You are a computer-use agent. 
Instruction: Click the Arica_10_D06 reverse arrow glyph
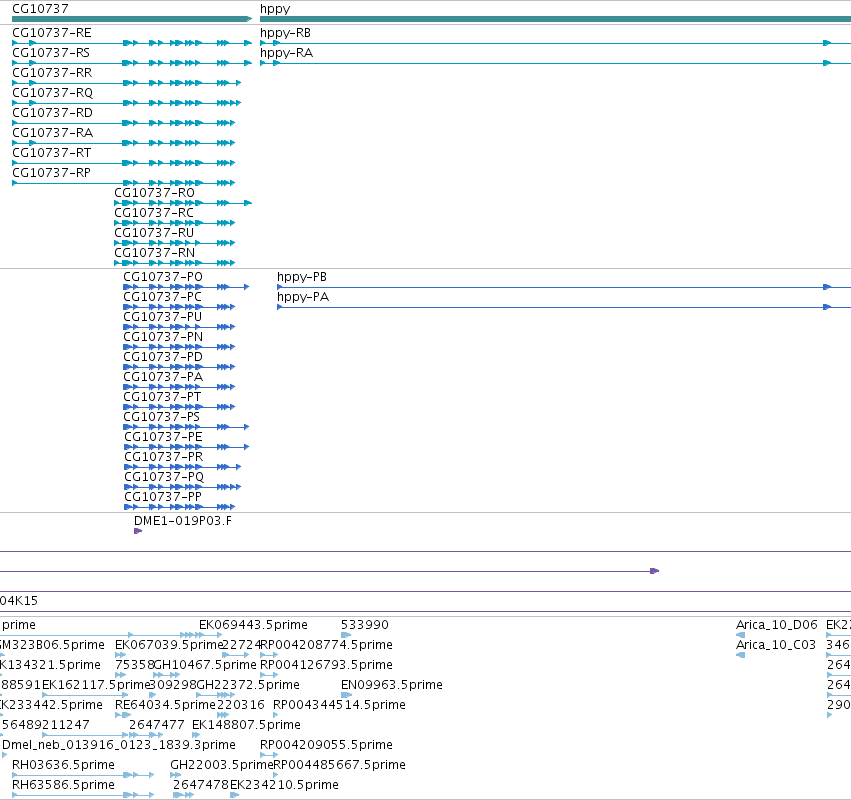coord(740,635)
